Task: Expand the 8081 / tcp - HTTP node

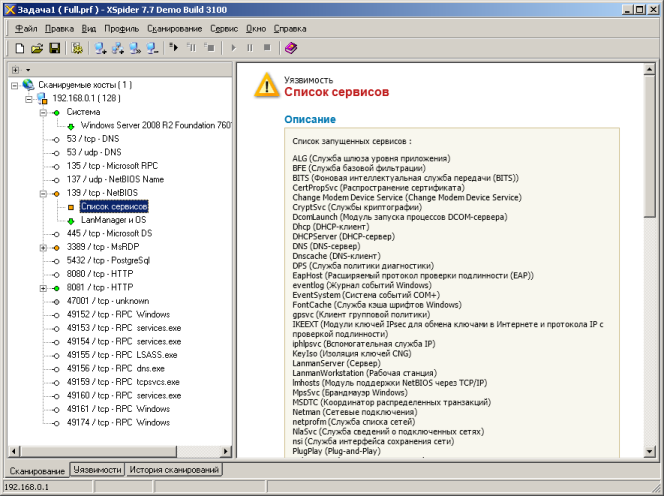Action: click(43, 288)
